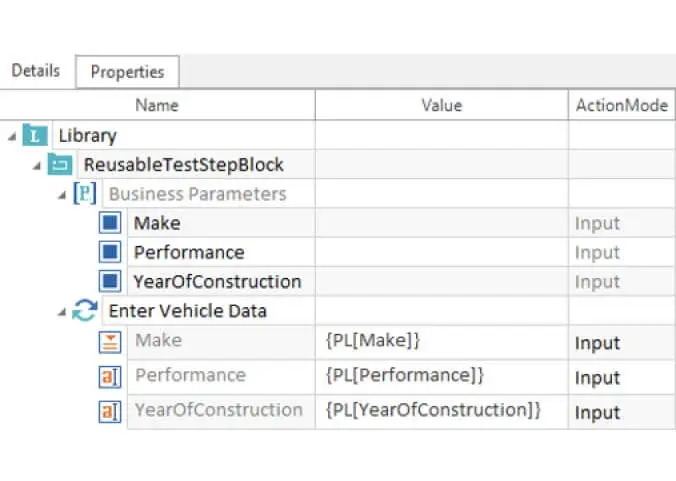
Task: Click the ActionMode column header
Action: [621, 105]
